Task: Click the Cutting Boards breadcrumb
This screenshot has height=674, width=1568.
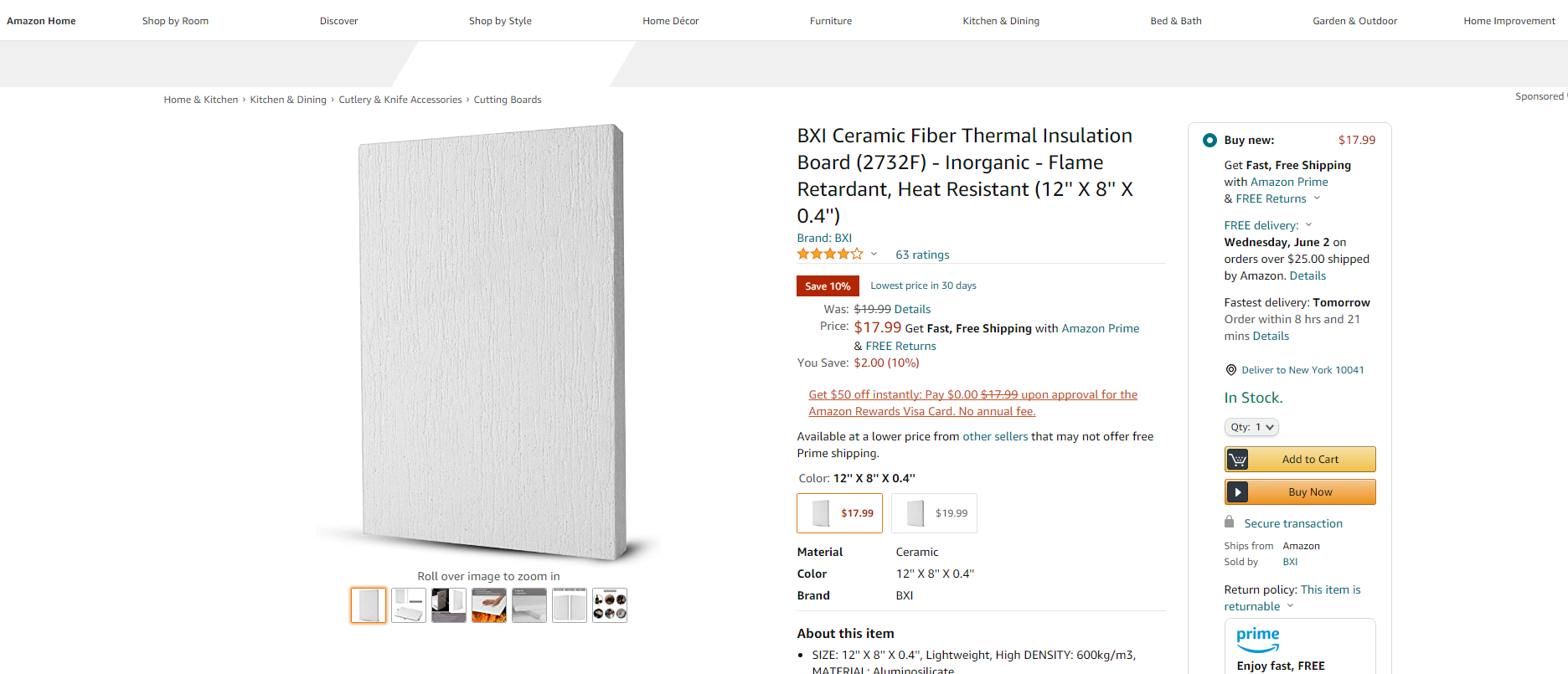Action: (x=507, y=100)
